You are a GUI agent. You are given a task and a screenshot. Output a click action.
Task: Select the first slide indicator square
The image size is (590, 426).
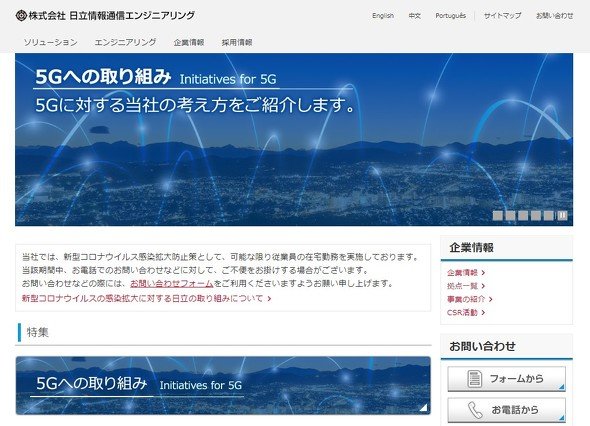click(497, 216)
